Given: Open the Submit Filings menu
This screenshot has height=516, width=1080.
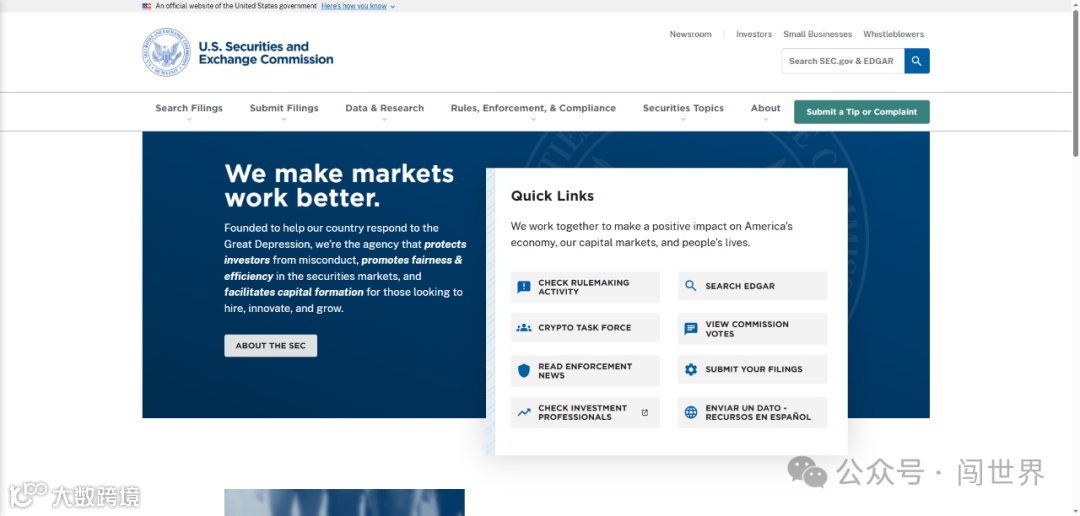Looking at the screenshot, I should pyautogui.click(x=284, y=108).
